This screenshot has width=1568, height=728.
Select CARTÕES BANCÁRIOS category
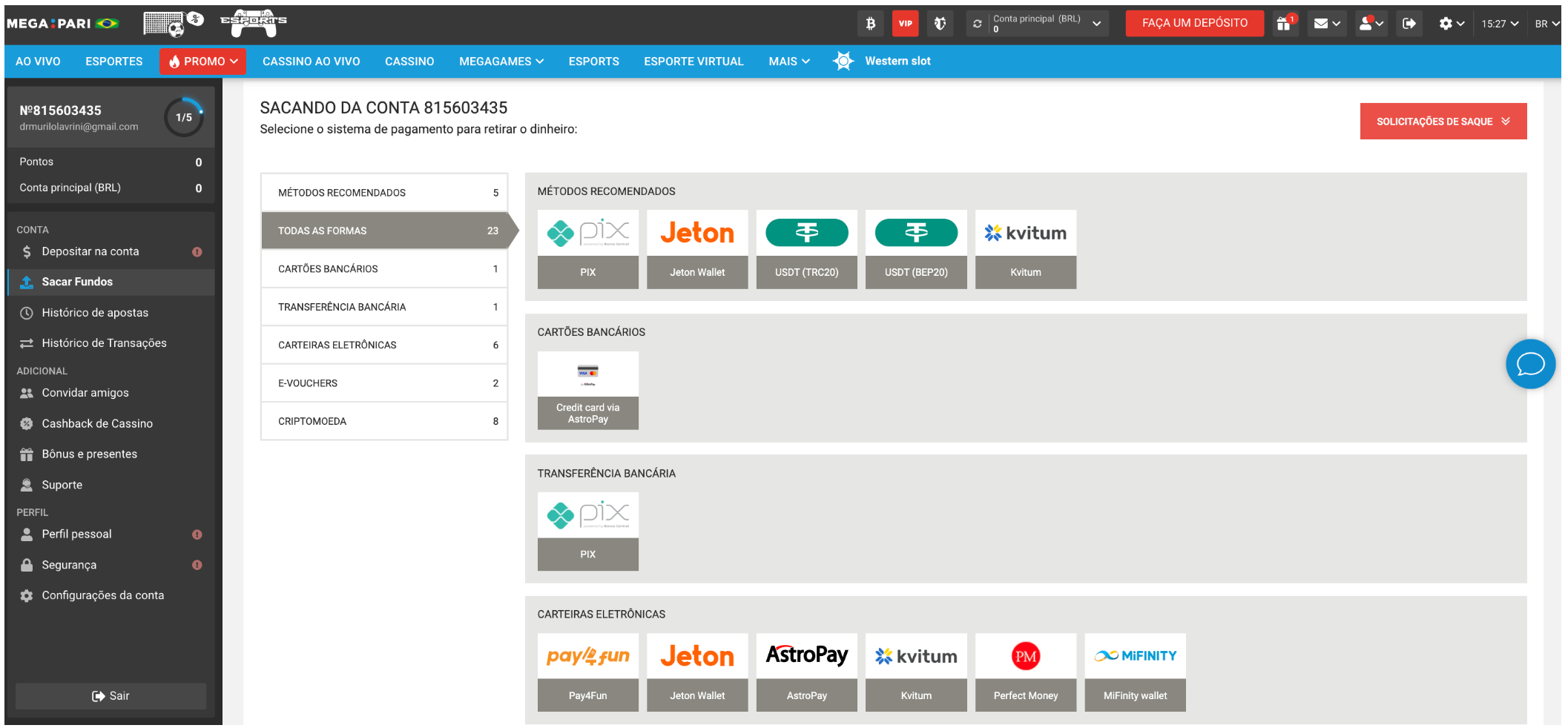click(x=384, y=269)
